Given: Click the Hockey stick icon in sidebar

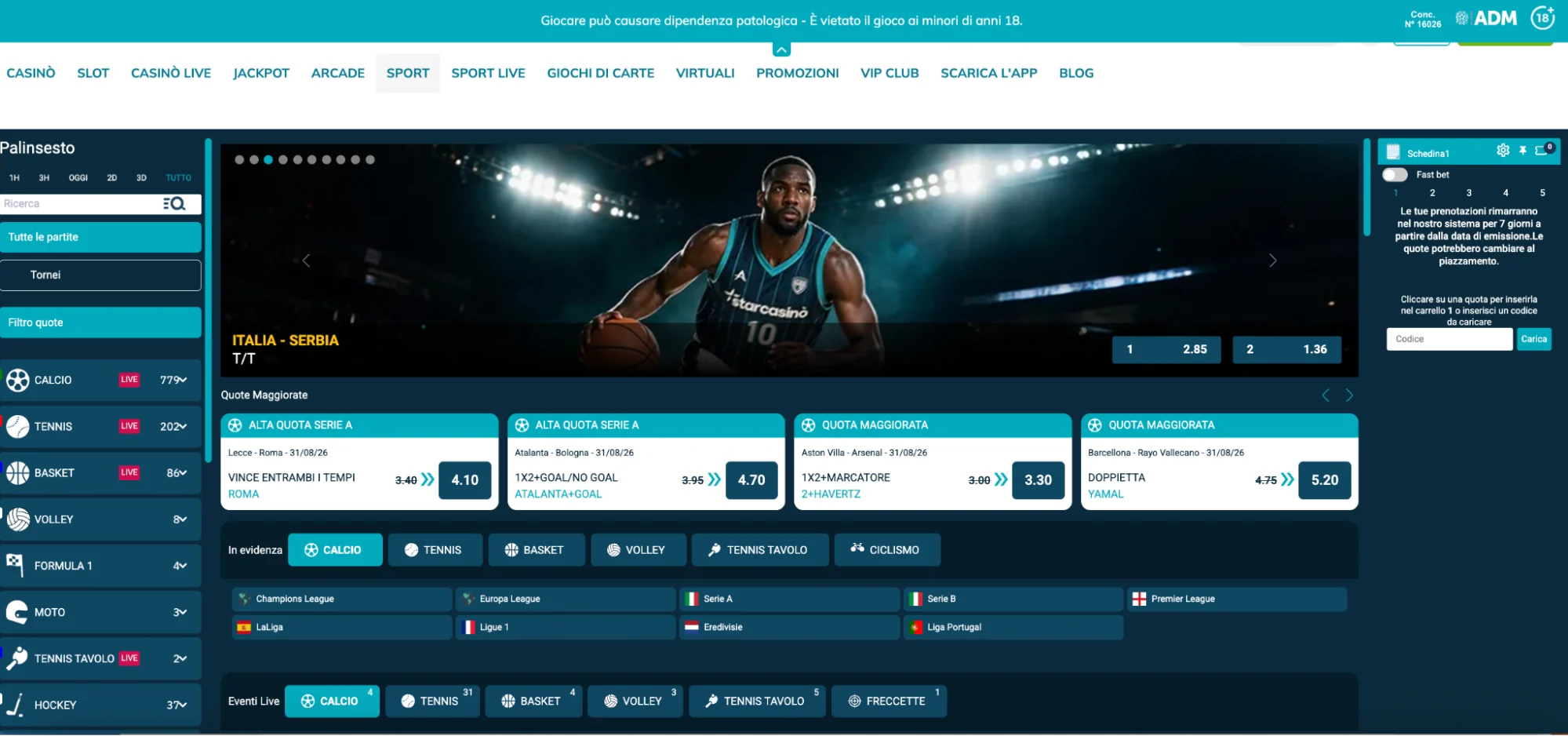Looking at the screenshot, I should point(16,705).
